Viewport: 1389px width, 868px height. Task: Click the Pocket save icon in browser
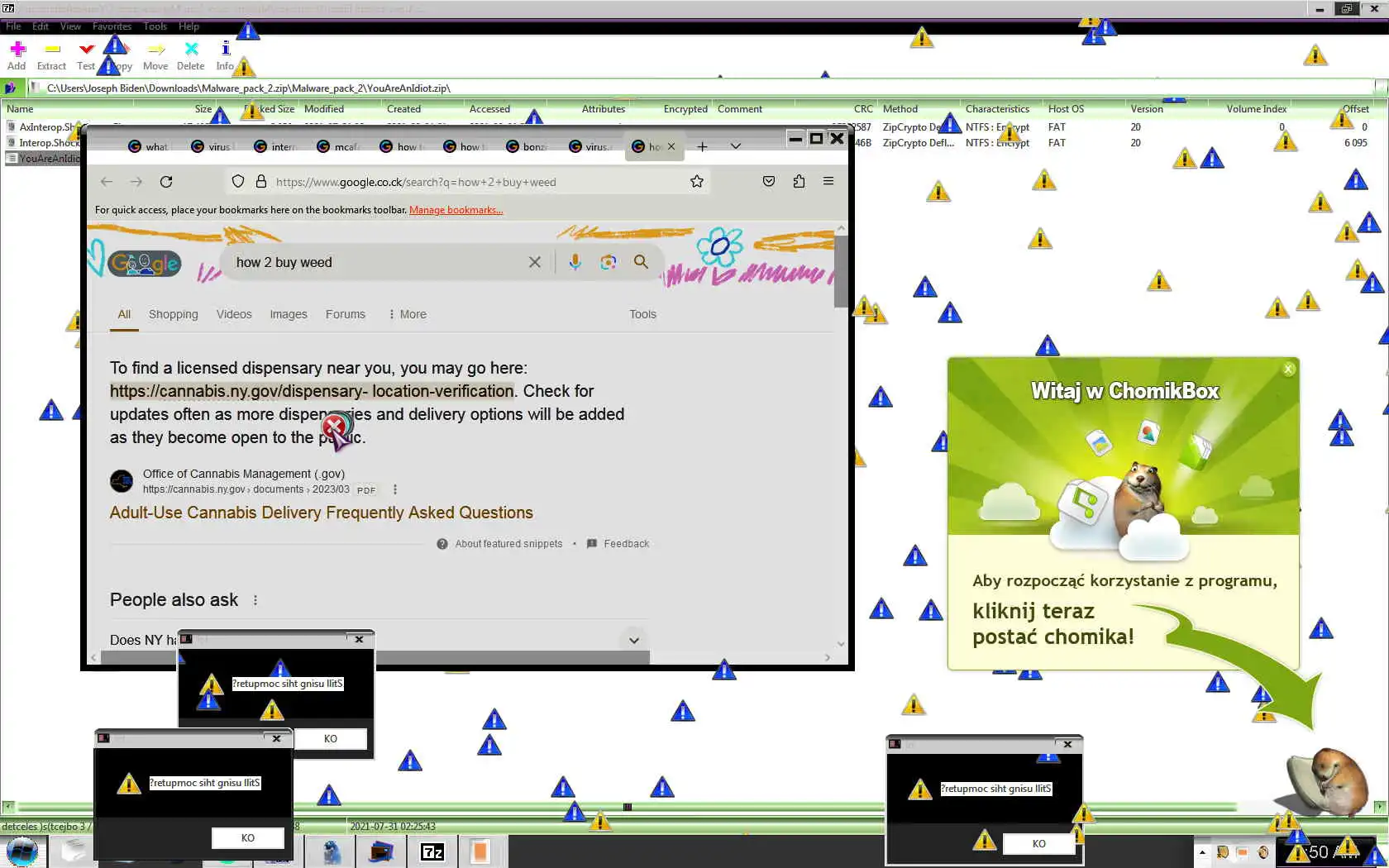coord(769,182)
